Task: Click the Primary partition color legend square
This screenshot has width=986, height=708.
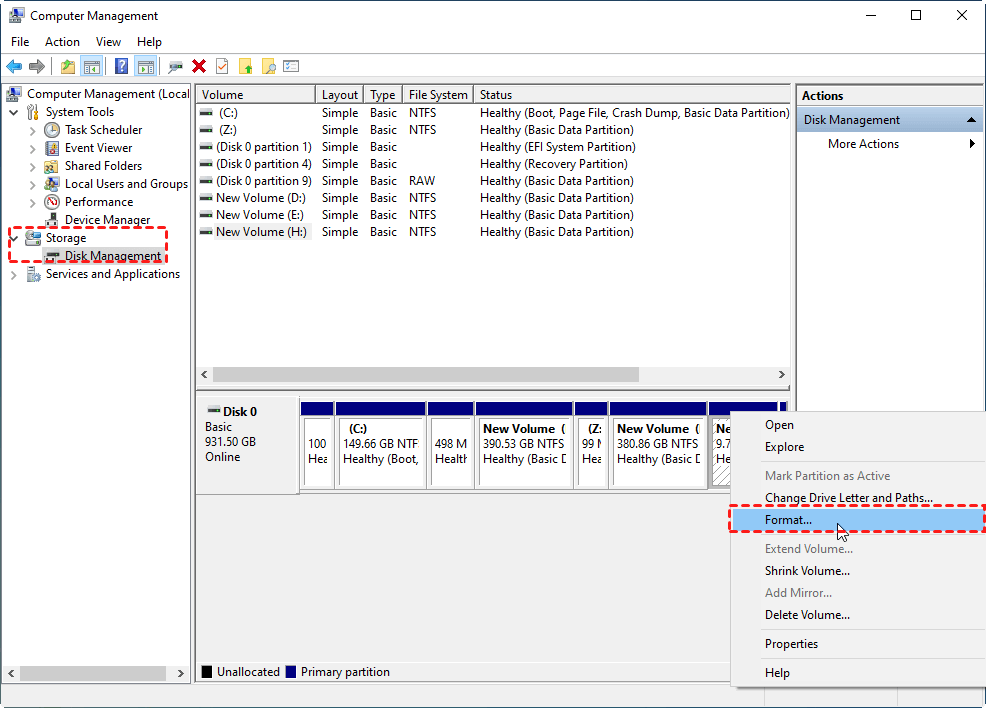Action: 290,671
